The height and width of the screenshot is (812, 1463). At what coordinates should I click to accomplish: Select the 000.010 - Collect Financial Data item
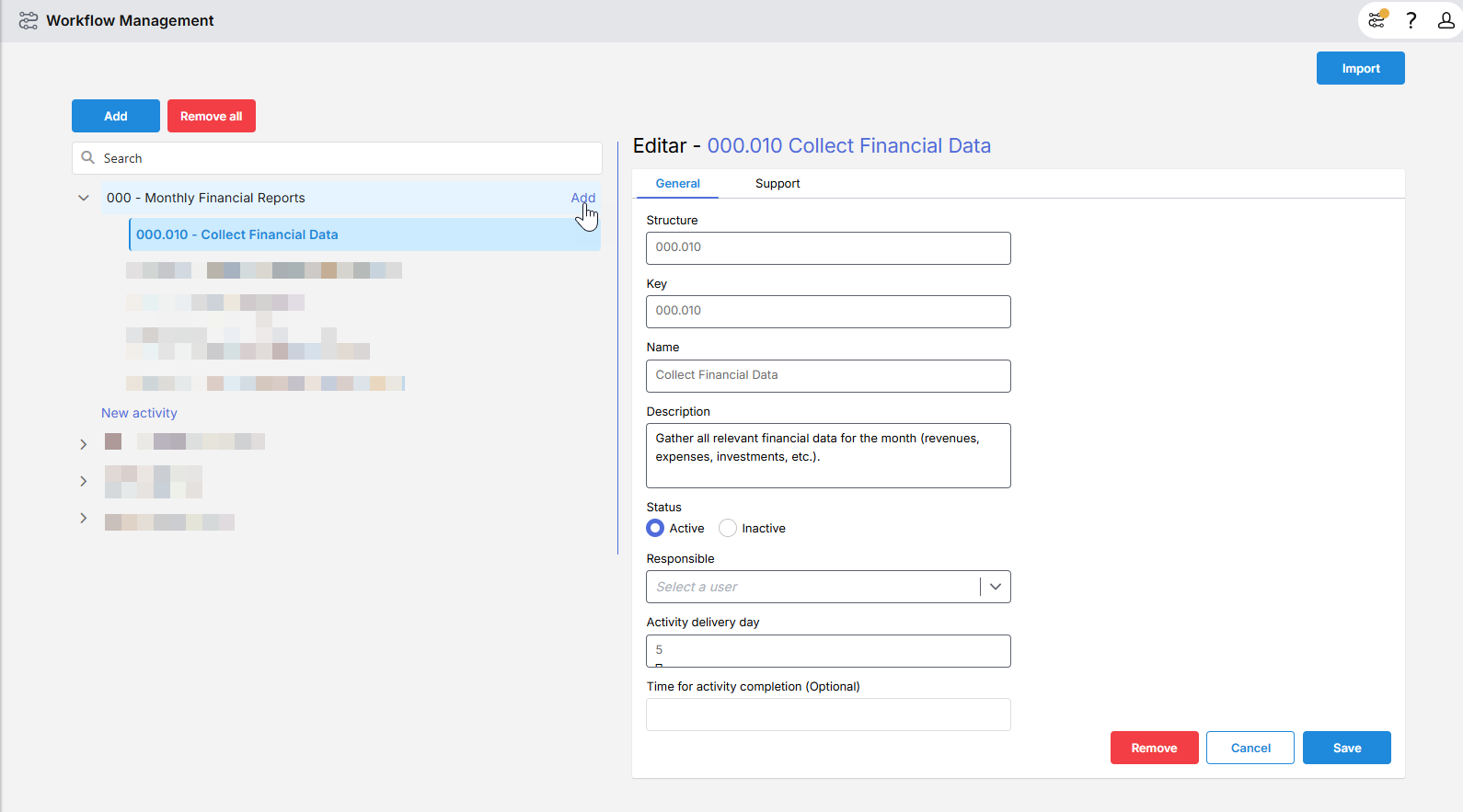click(237, 234)
